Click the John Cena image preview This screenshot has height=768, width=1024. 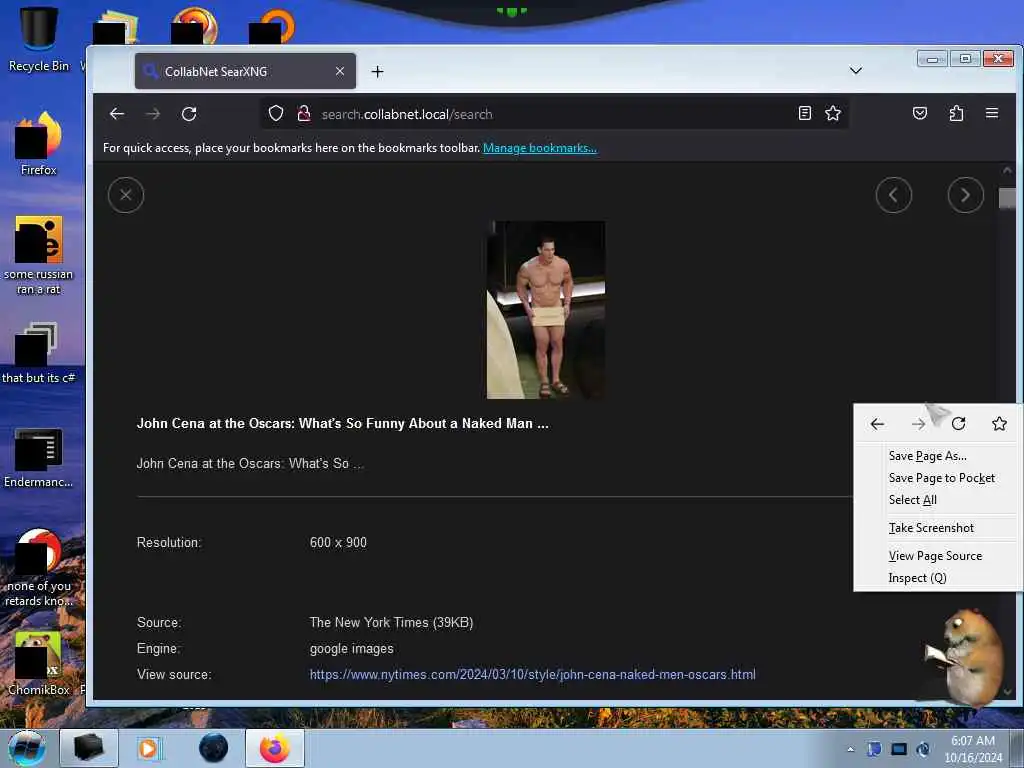[x=545, y=310]
